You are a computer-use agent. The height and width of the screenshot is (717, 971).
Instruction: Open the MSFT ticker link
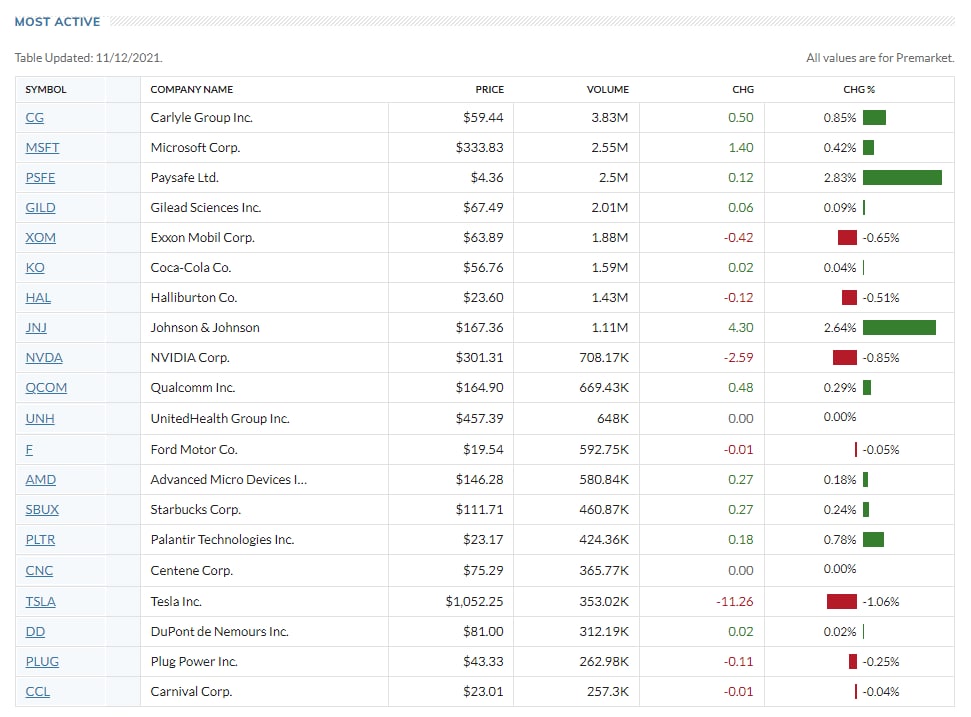click(42, 147)
